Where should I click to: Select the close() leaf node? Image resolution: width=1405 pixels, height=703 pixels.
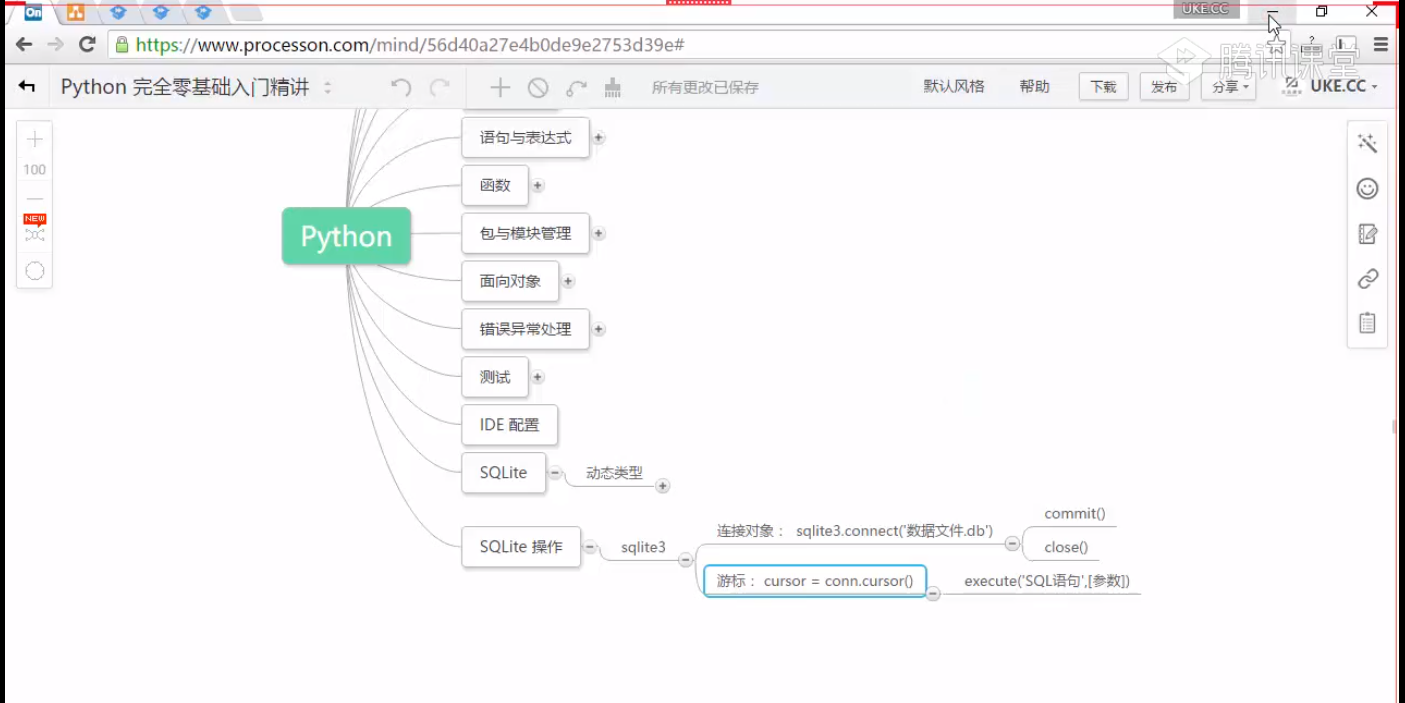click(1066, 547)
